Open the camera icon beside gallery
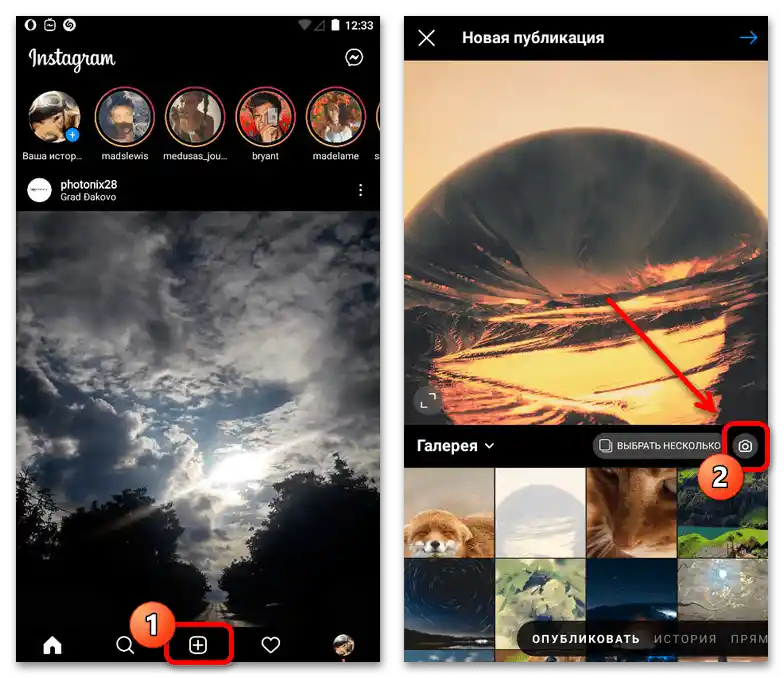 tap(745, 446)
